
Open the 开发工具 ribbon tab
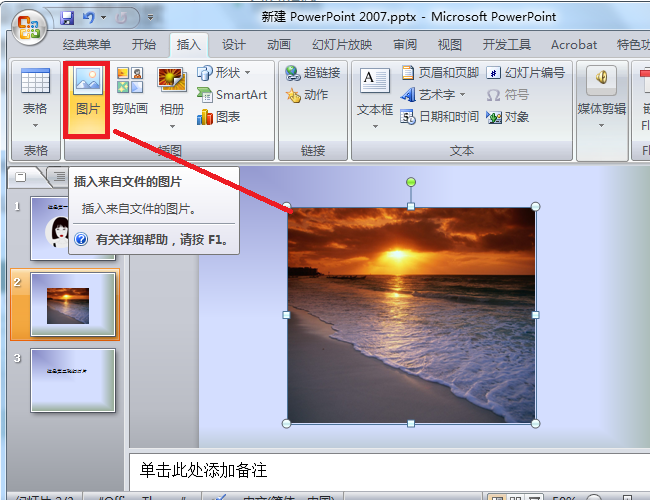point(507,45)
